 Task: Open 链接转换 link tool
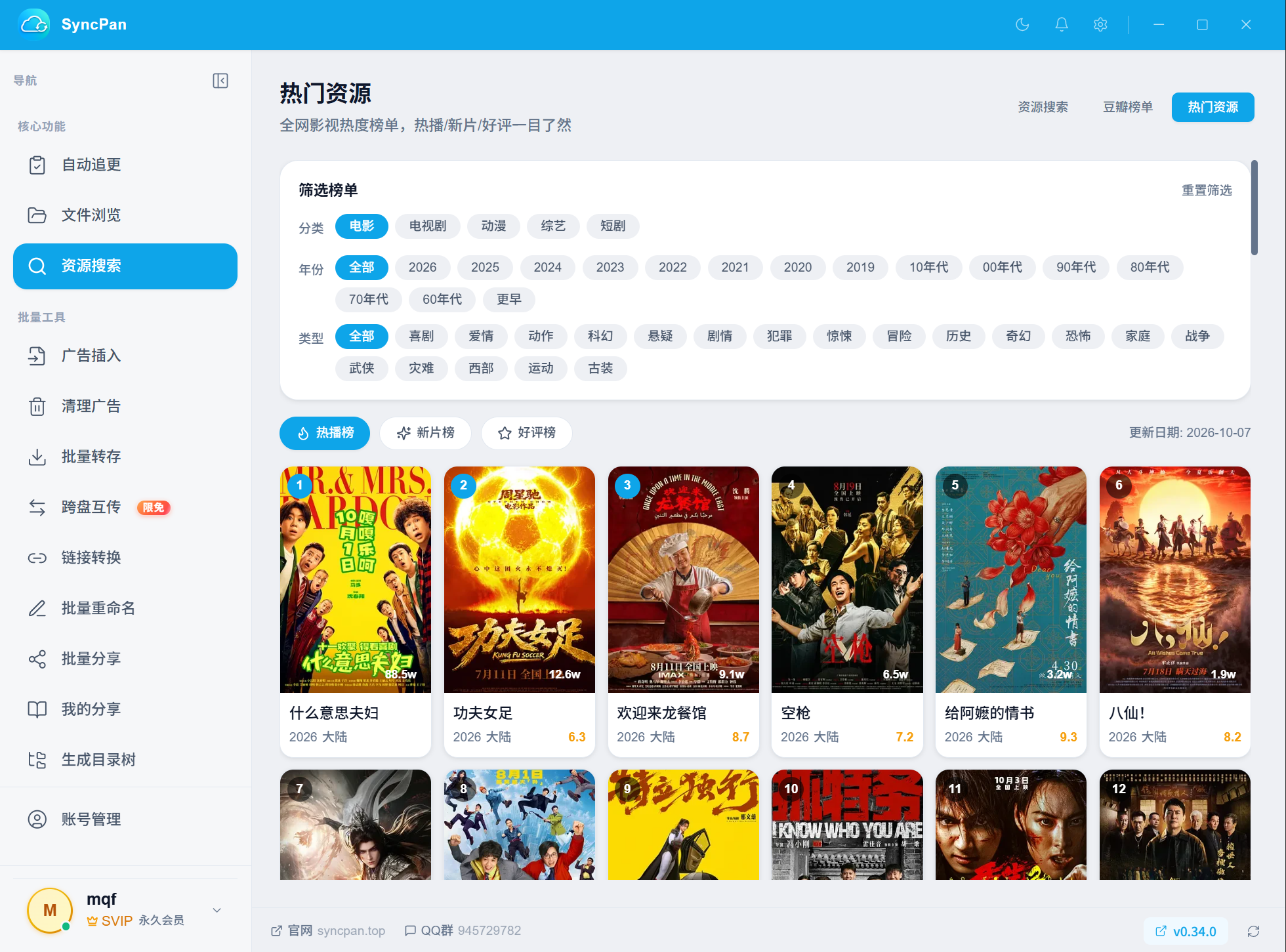coord(125,558)
